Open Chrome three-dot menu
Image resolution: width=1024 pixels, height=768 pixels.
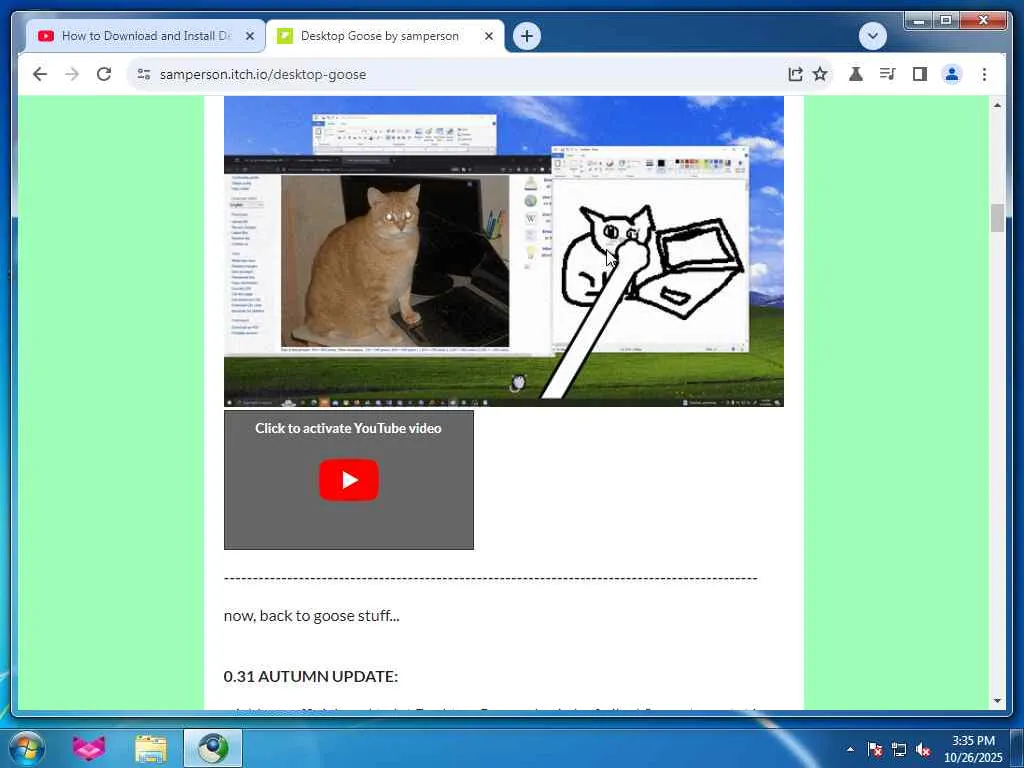pos(984,74)
